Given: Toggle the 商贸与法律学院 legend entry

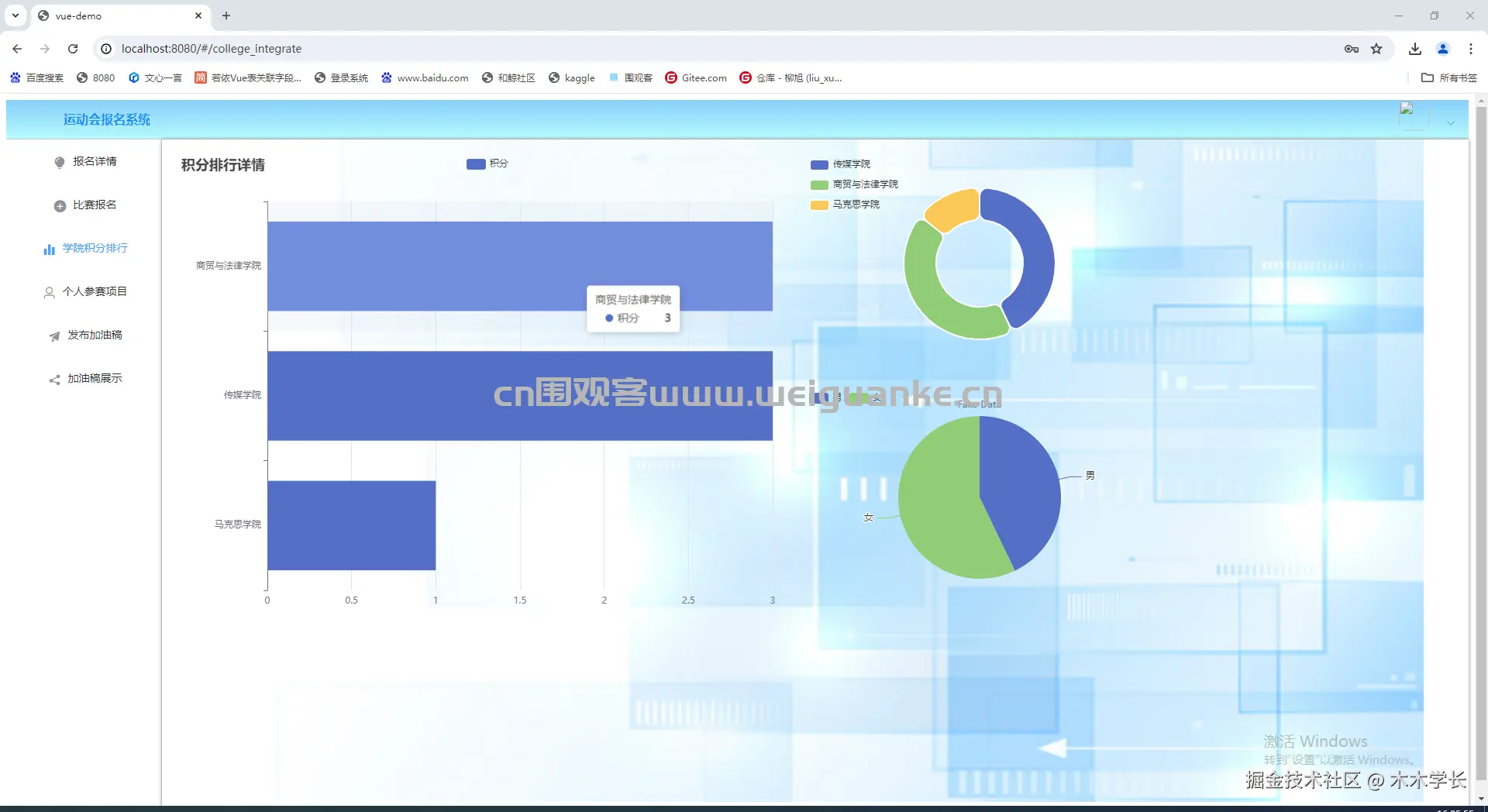Looking at the screenshot, I should (855, 184).
